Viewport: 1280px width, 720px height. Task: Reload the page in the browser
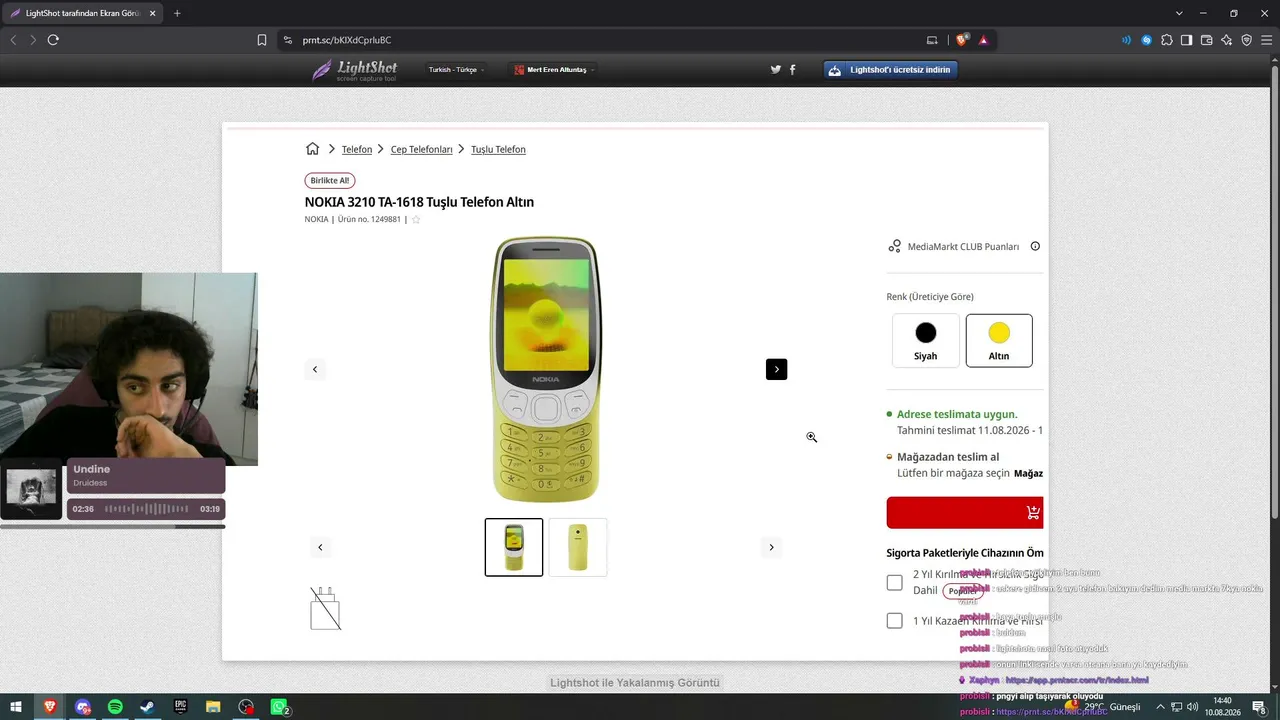pos(53,40)
